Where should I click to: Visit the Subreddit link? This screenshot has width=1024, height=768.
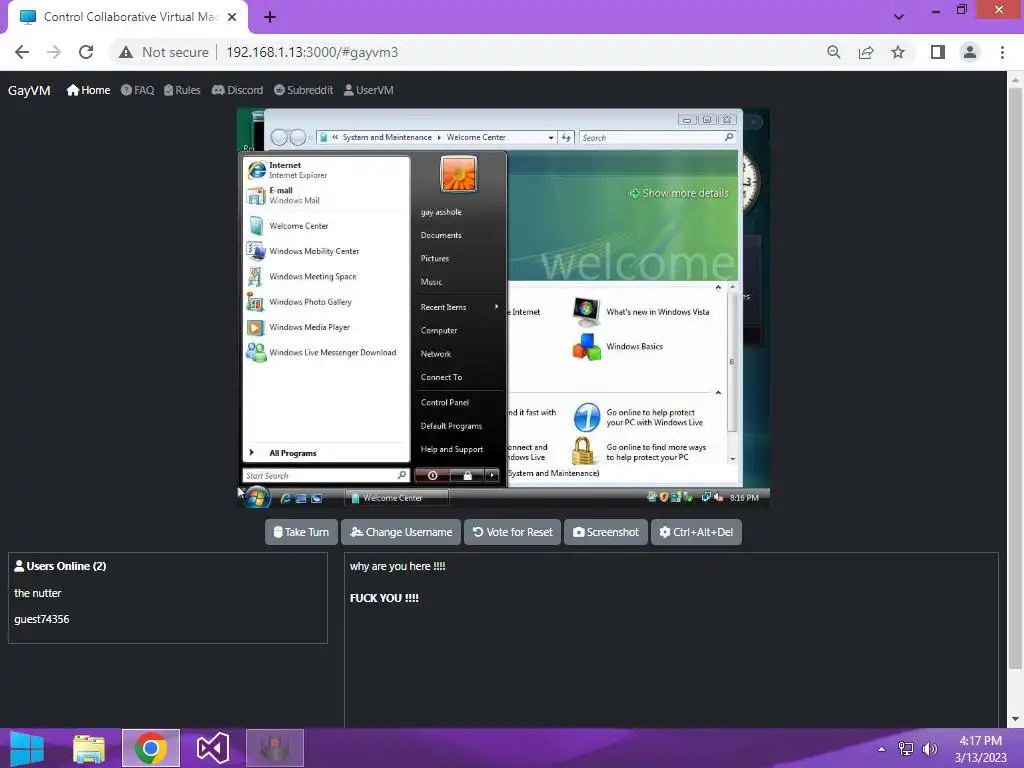point(304,90)
